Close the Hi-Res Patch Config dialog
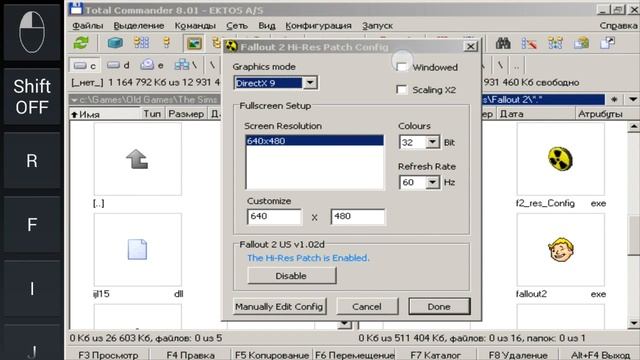Image resolution: width=640 pixels, height=360 pixels. (x=471, y=46)
